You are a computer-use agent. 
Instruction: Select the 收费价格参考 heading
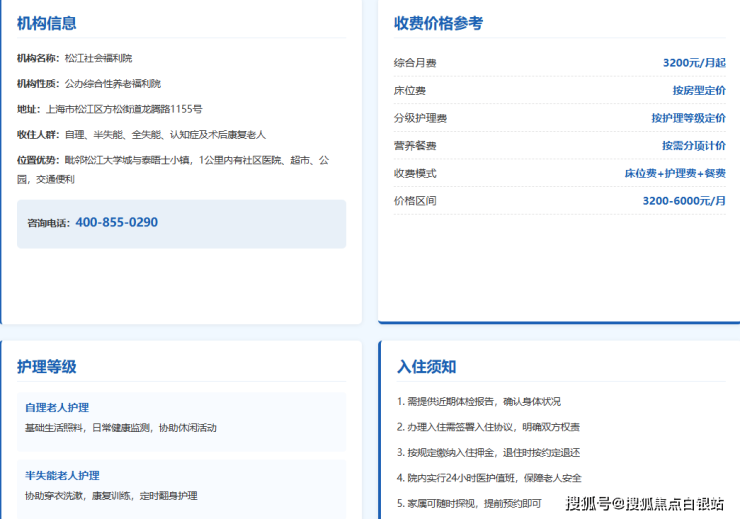(438, 23)
